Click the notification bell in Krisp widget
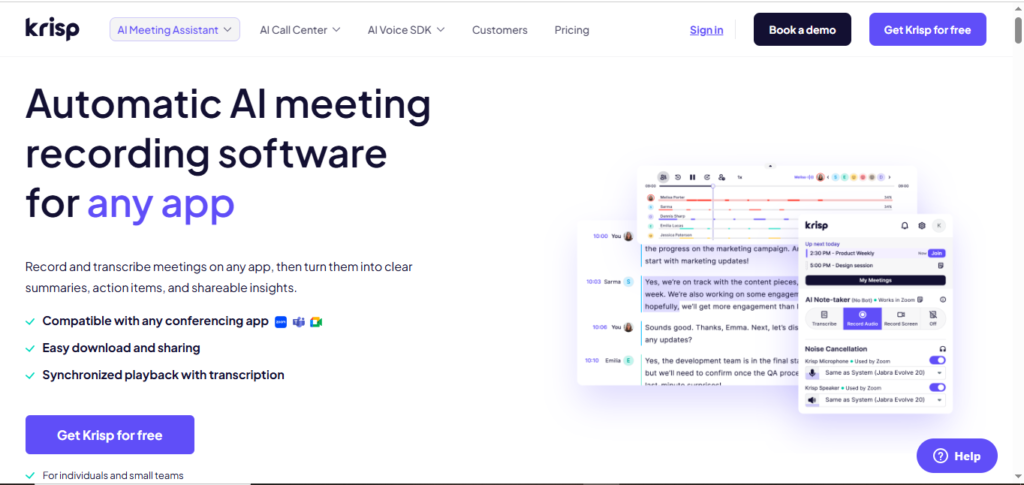Screen dimensions: 1024x485 coord(905,226)
